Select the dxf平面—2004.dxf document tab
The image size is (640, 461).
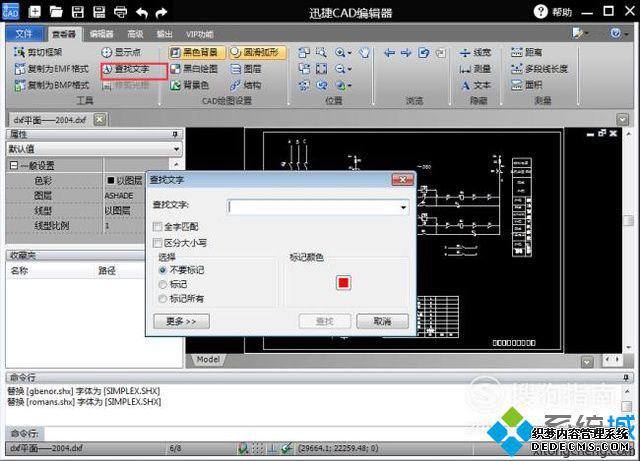[x=50, y=120]
